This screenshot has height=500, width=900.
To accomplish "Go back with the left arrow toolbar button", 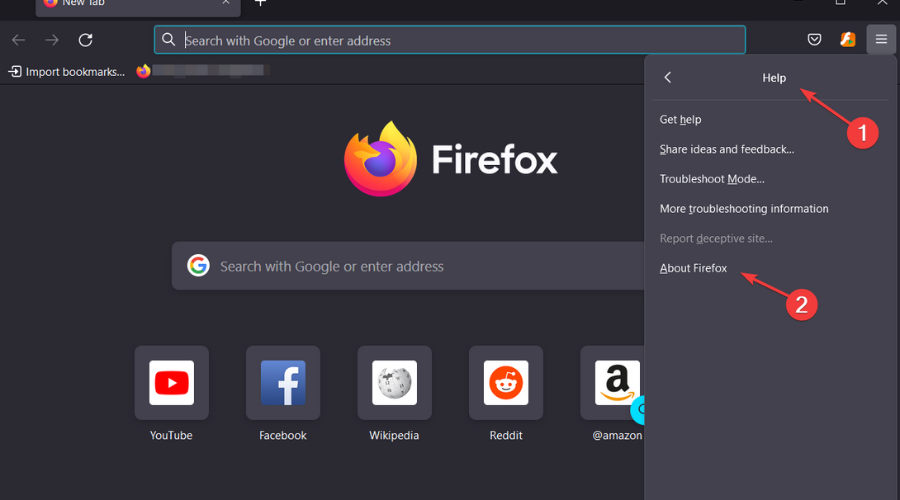I will click(18, 40).
